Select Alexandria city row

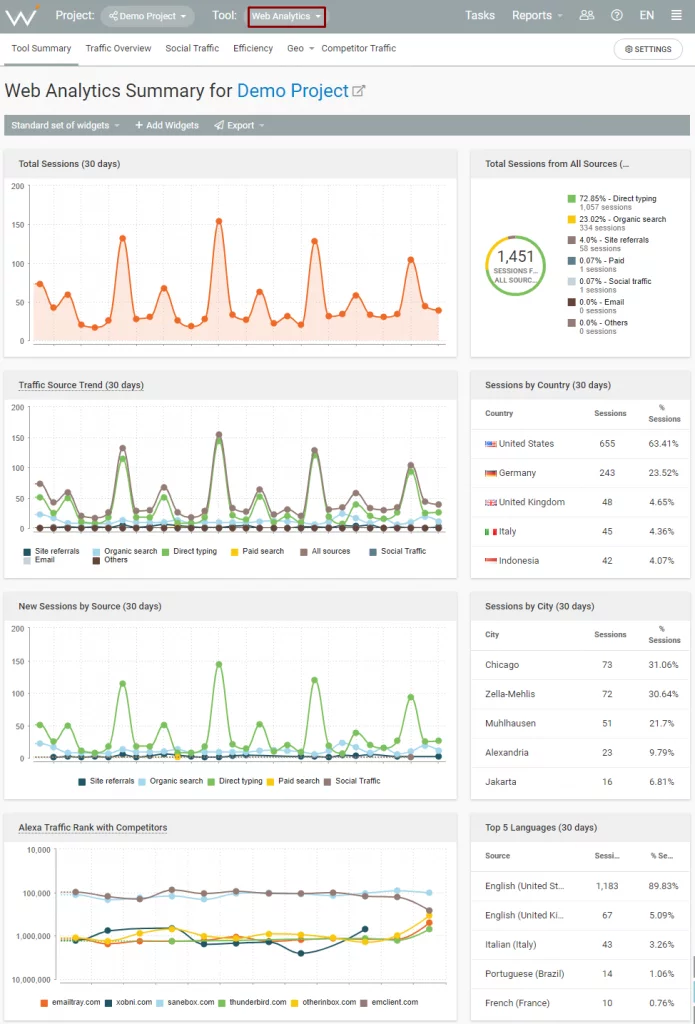click(580, 752)
